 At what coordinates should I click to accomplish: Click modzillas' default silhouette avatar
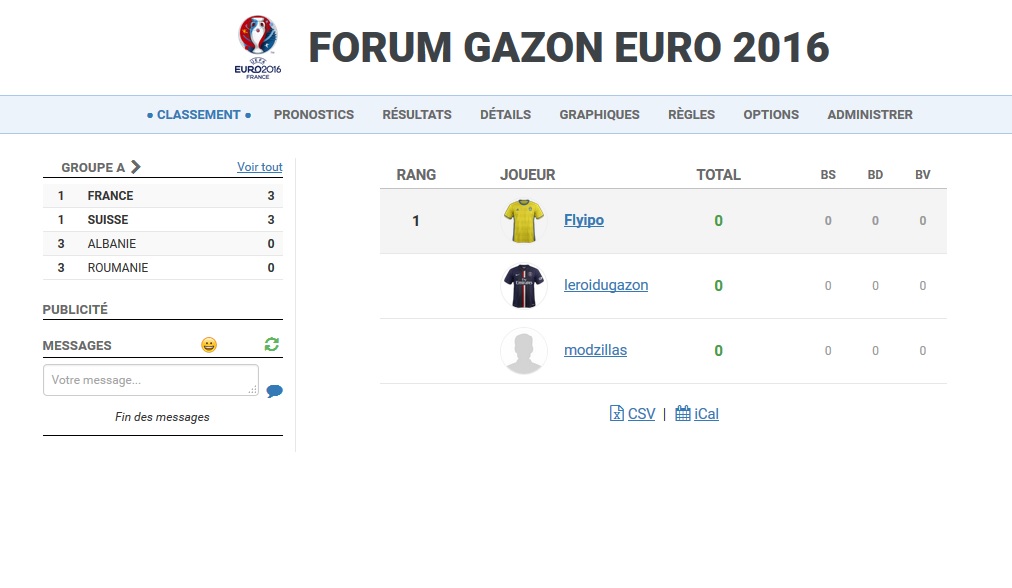(x=524, y=351)
